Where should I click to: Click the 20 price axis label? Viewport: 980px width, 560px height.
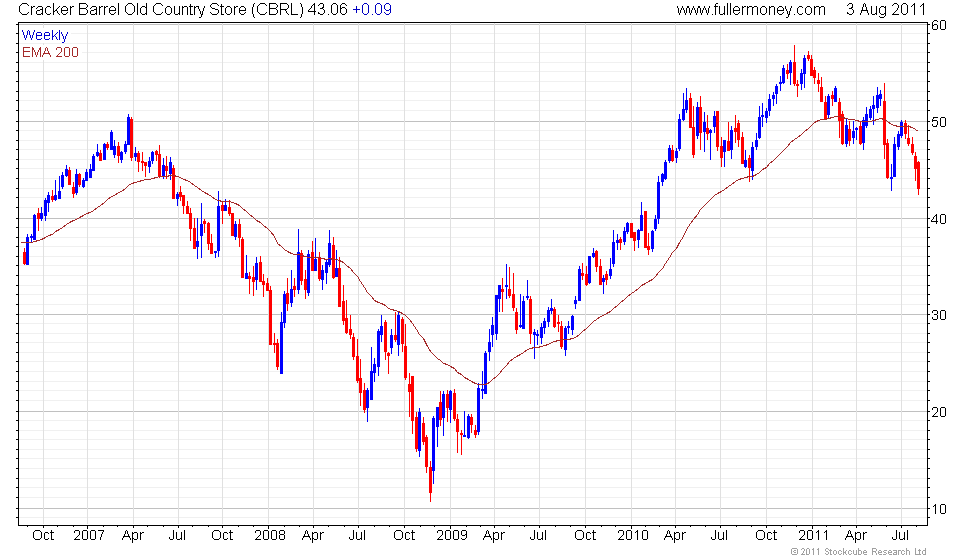pyautogui.click(x=939, y=412)
